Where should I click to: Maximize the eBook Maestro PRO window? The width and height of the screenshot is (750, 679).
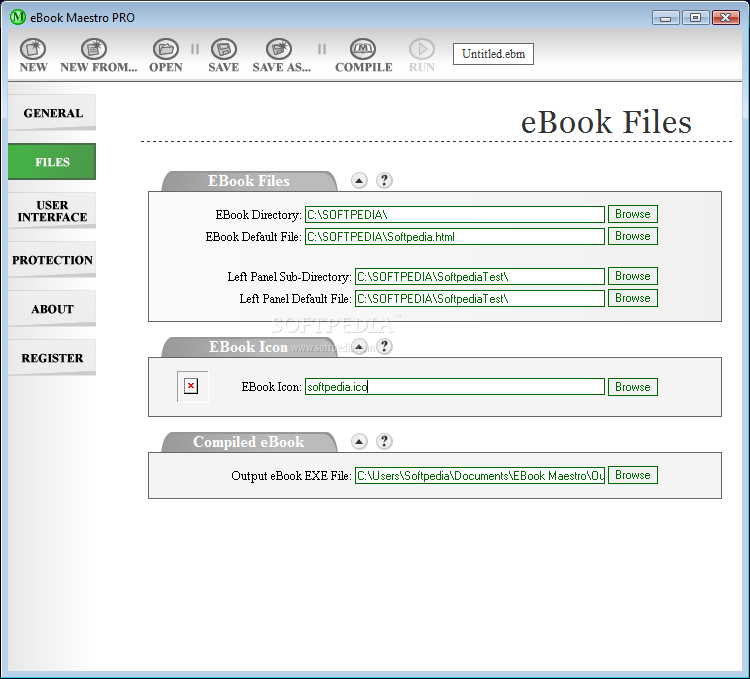(695, 18)
